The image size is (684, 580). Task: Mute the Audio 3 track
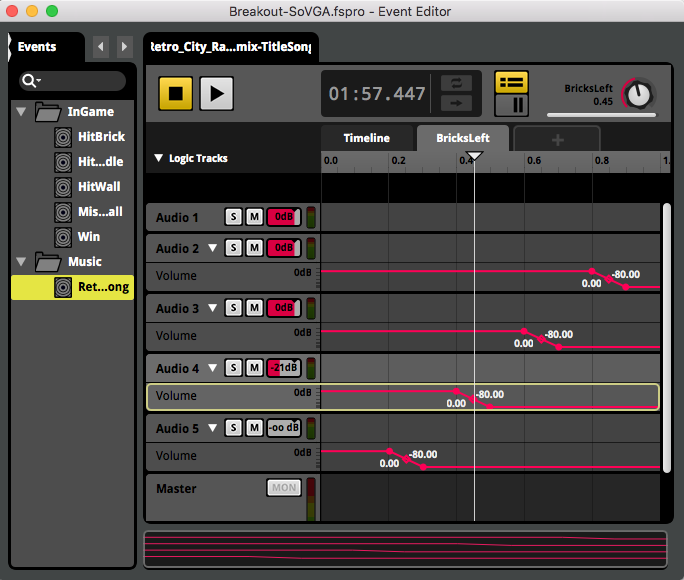254,308
